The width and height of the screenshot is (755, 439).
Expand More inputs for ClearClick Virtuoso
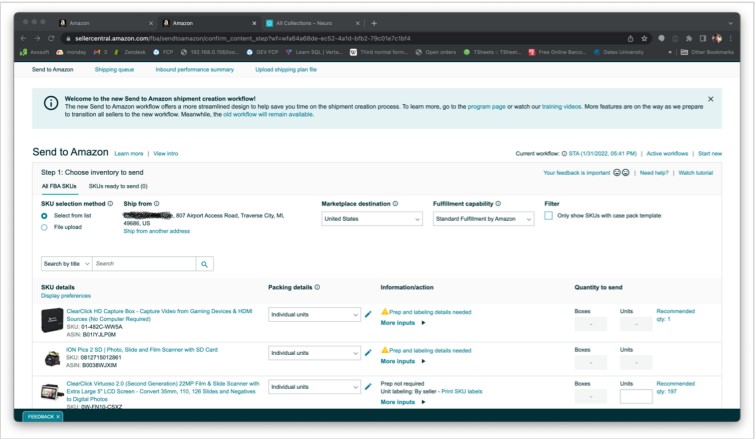click(403, 402)
